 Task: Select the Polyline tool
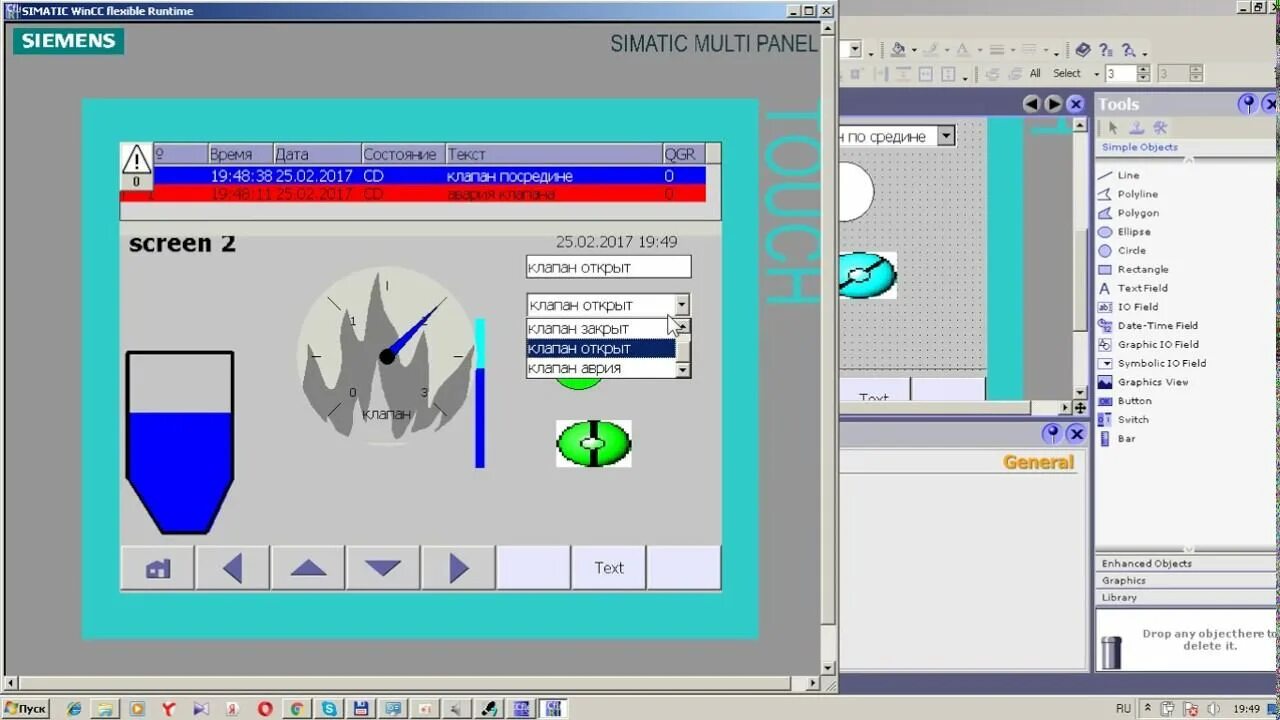tap(1128, 194)
